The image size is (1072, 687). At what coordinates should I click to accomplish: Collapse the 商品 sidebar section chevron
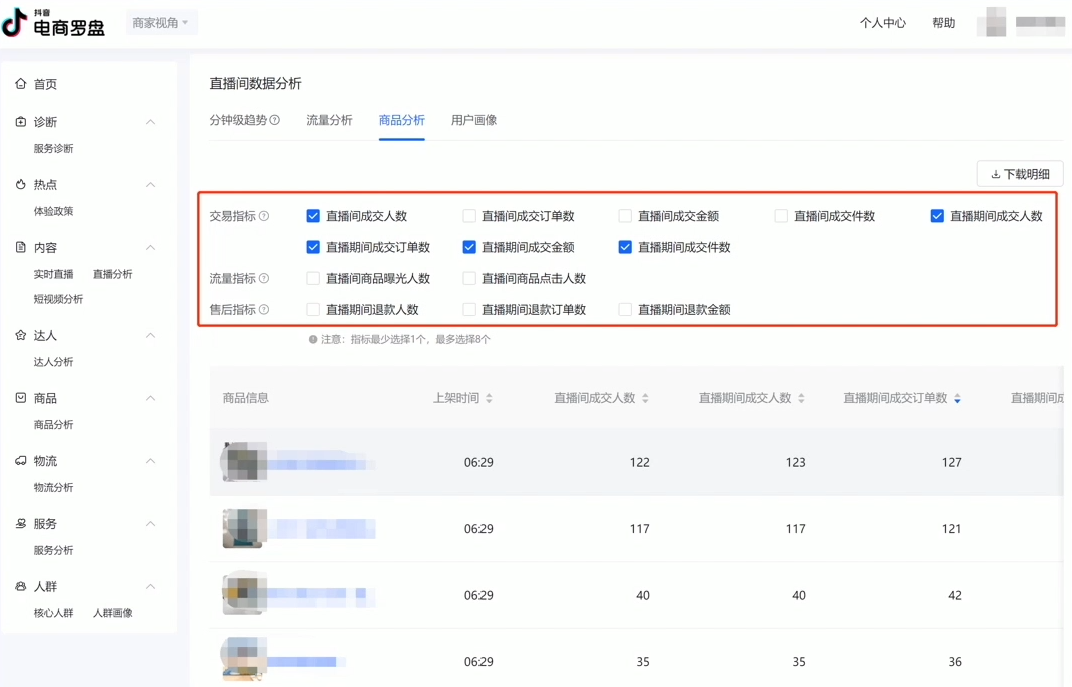pyautogui.click(x=150, y=398)
